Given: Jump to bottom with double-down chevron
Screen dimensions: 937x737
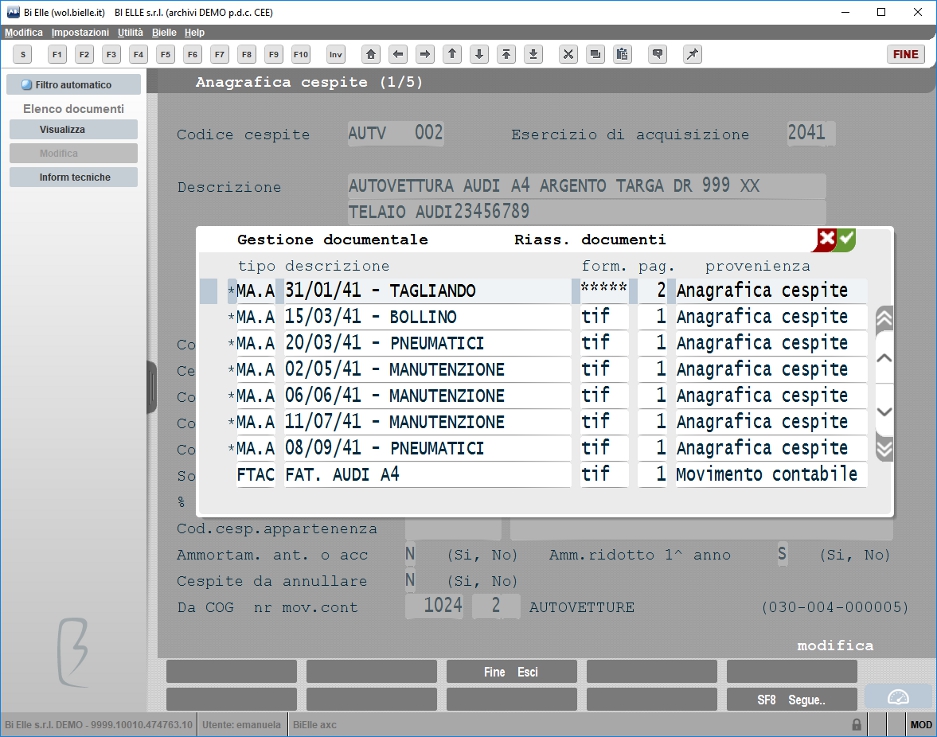Looking at the screenshot, I should 884,448.
